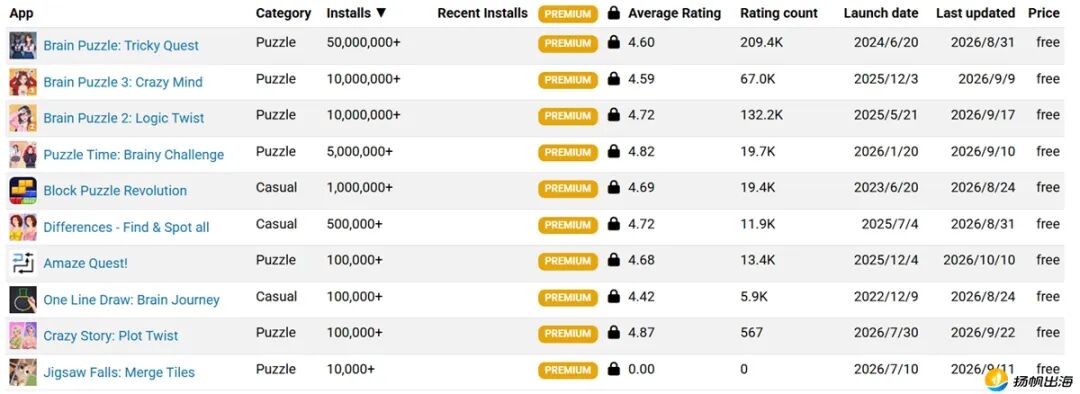Click the lock icon in the header row
Screen dimensions: 1080x394
click(614, 12)
